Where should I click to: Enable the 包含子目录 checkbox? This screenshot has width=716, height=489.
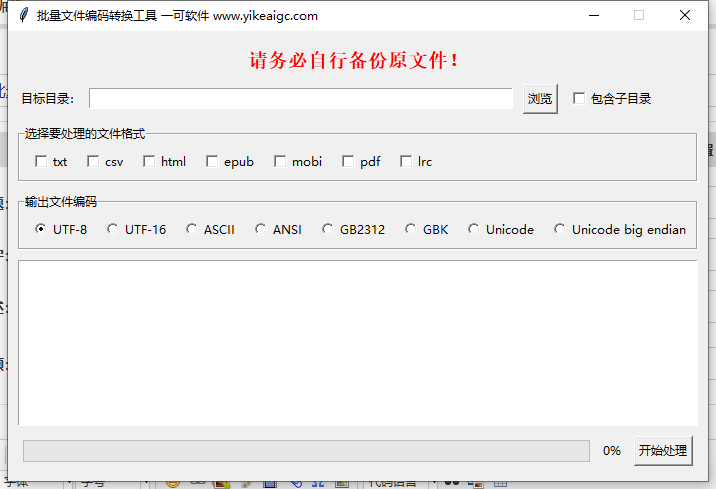(x=579, y=98)
